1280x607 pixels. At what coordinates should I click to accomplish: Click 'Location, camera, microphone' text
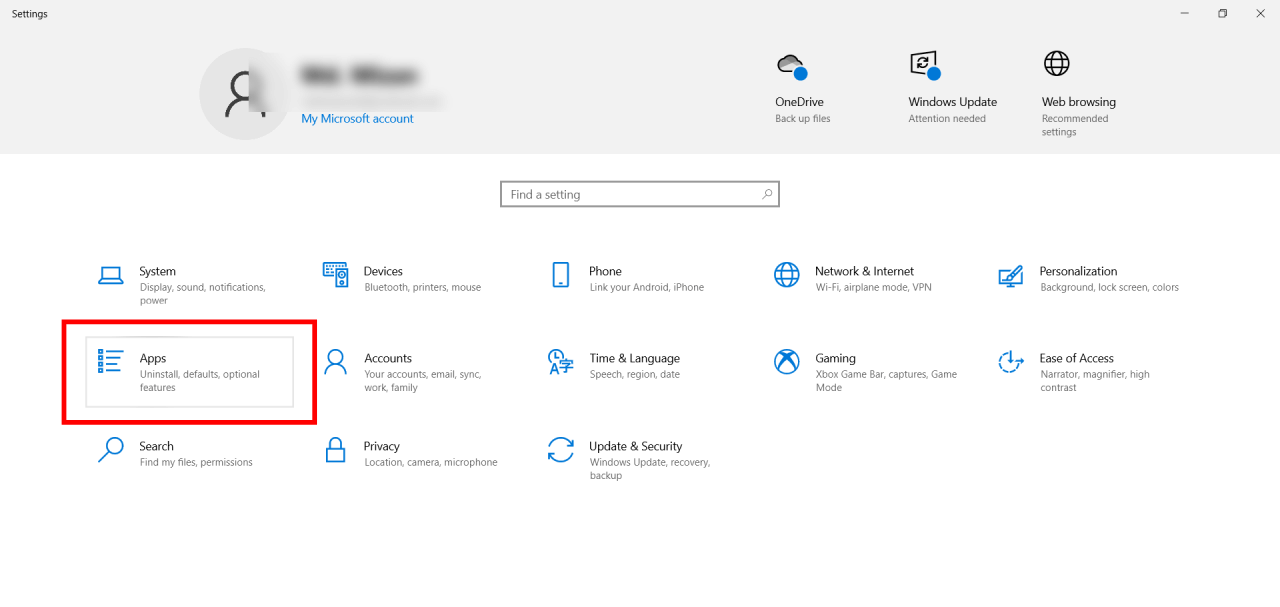pyautogui.click(x=430, y=462)
